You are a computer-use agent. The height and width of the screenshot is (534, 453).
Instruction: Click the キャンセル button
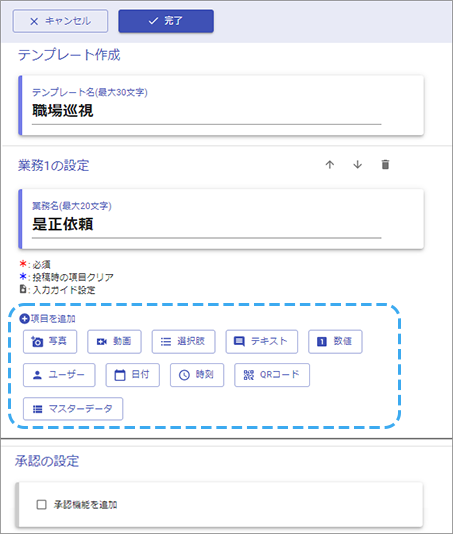pos(60,21)
